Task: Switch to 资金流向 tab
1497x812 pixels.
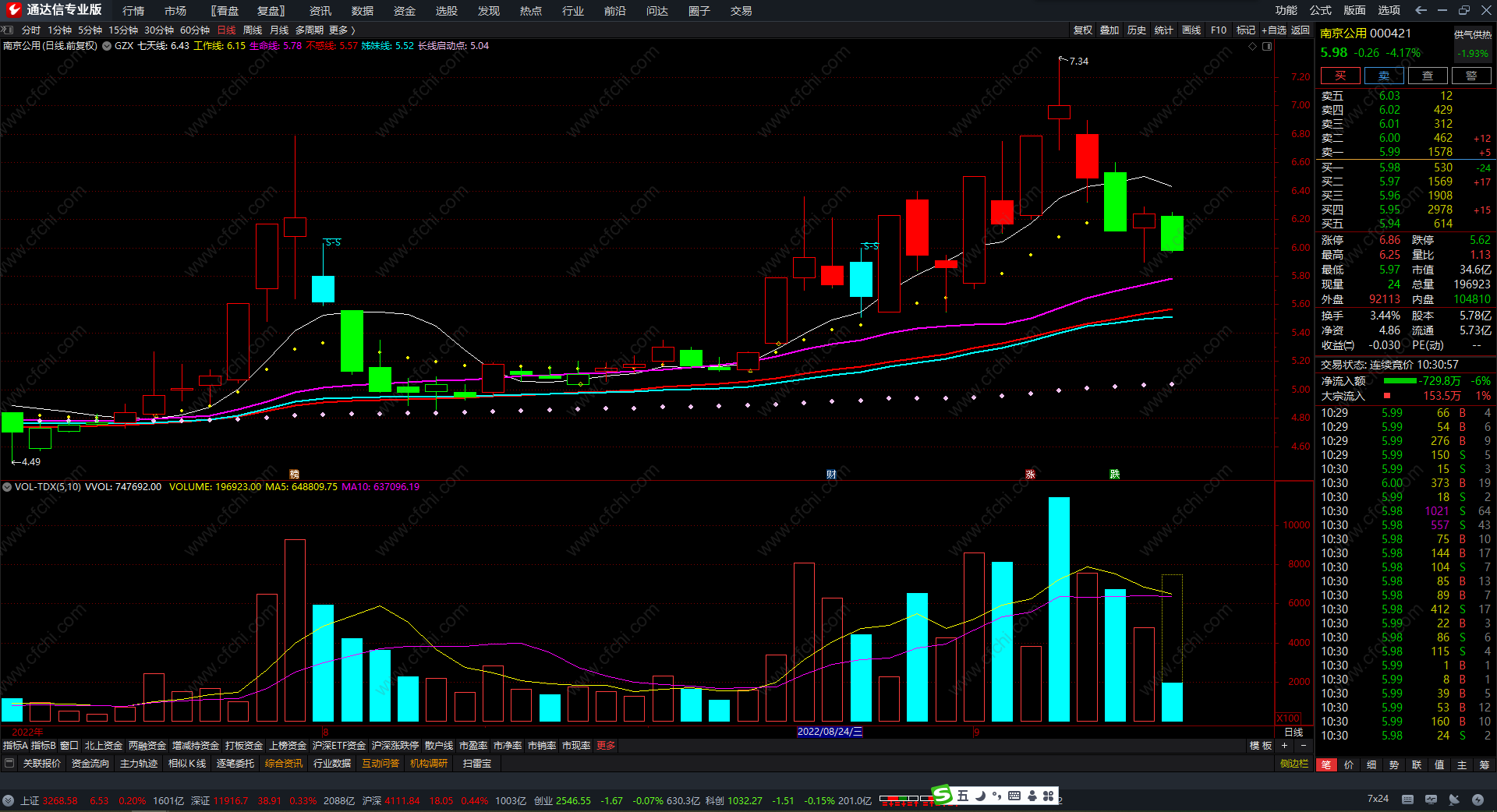Action: 90,764
